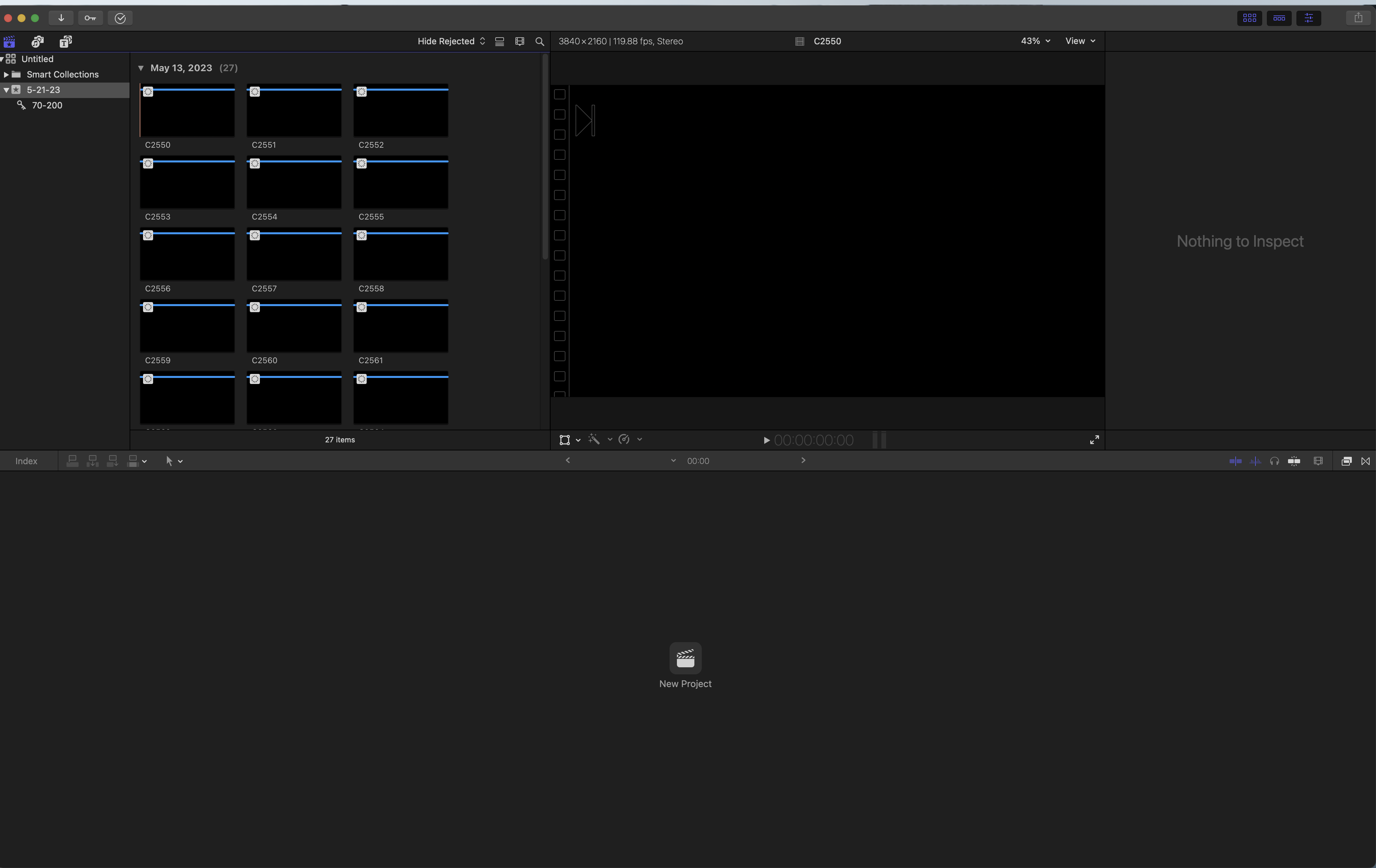Open Background Tasks checkmark icon
Viewport: 1376px width, 868px height.
coord(120,18)
